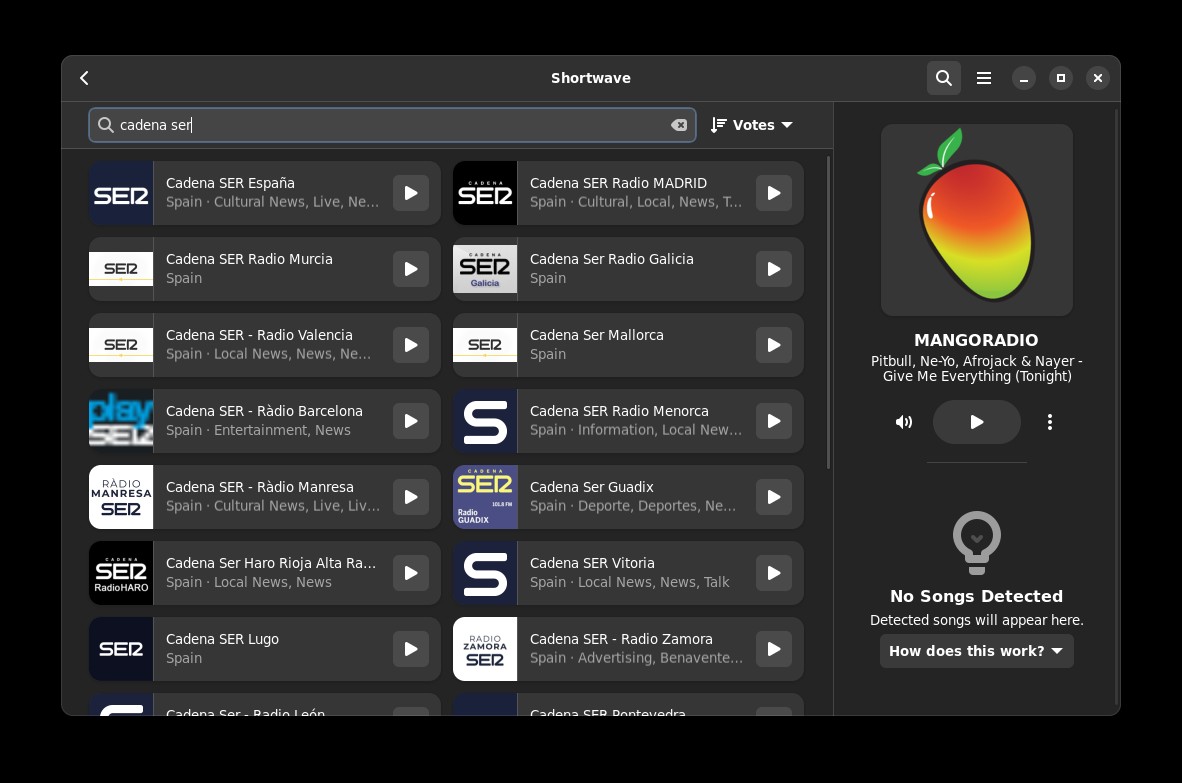The height and width of the screenshot is (783, 1182).
Task: Clear the search field text
Action: [679, 125]
